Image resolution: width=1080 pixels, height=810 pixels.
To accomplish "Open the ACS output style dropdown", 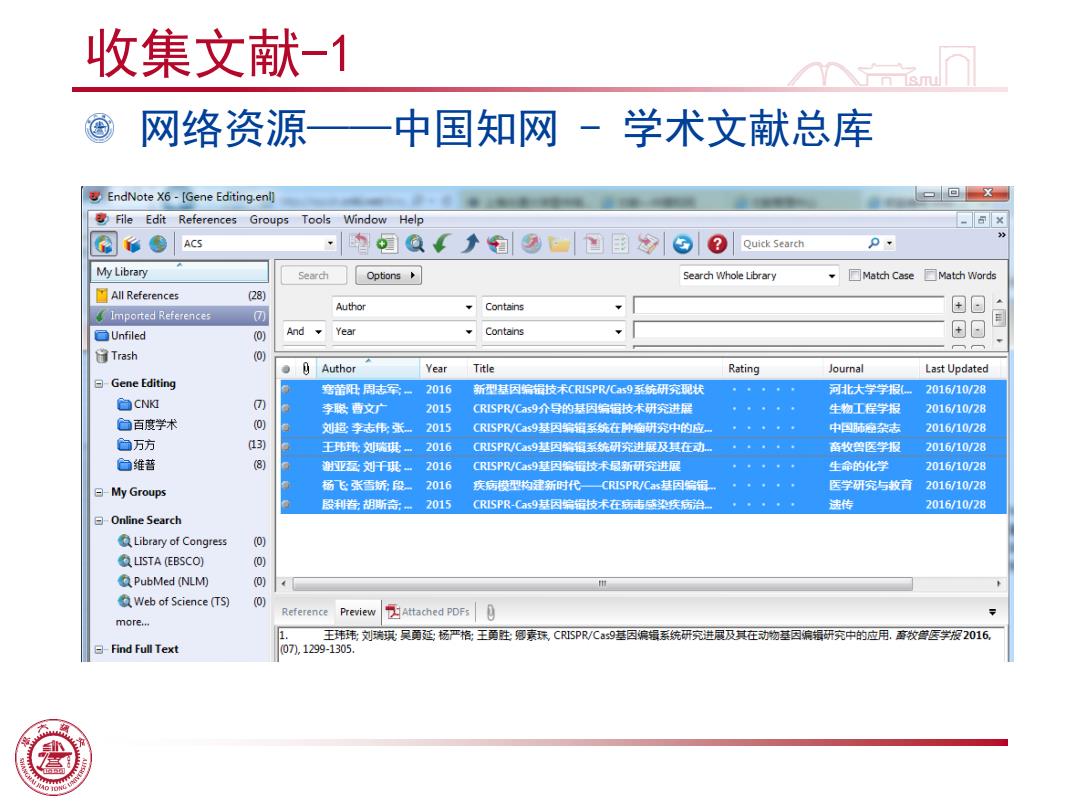I will 330,243.
